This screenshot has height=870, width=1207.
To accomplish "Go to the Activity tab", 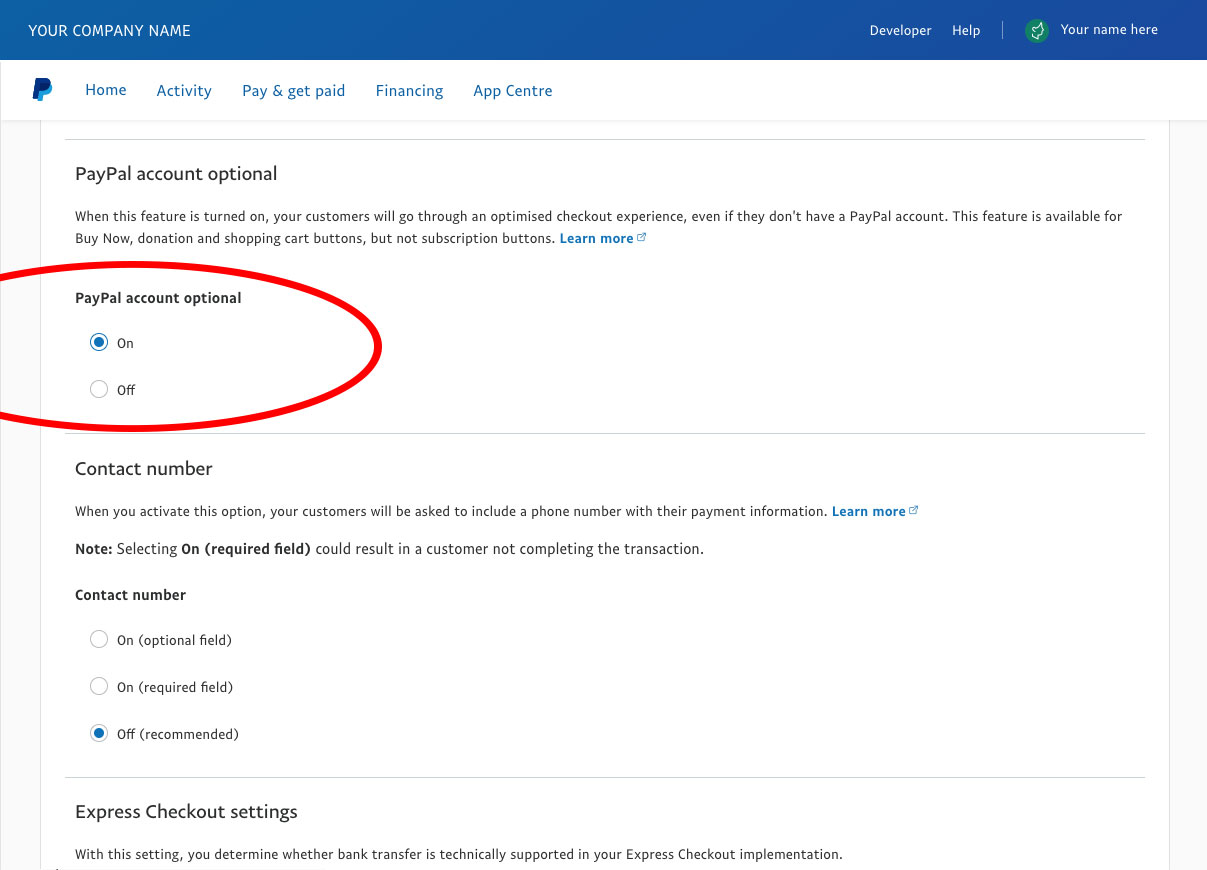I will [x=184, y=91].
